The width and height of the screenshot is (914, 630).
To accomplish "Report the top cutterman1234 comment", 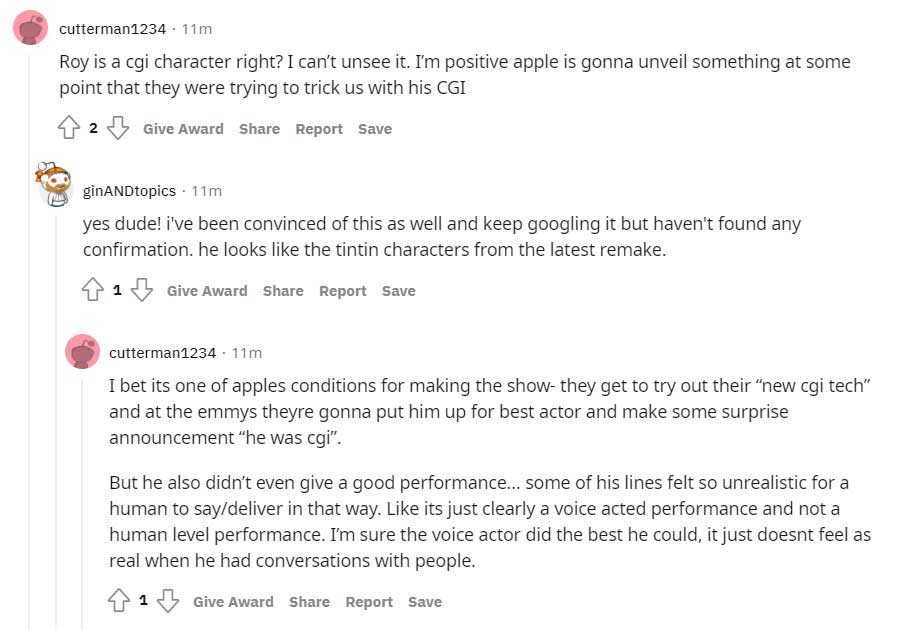I will click(x=319, y=129).
